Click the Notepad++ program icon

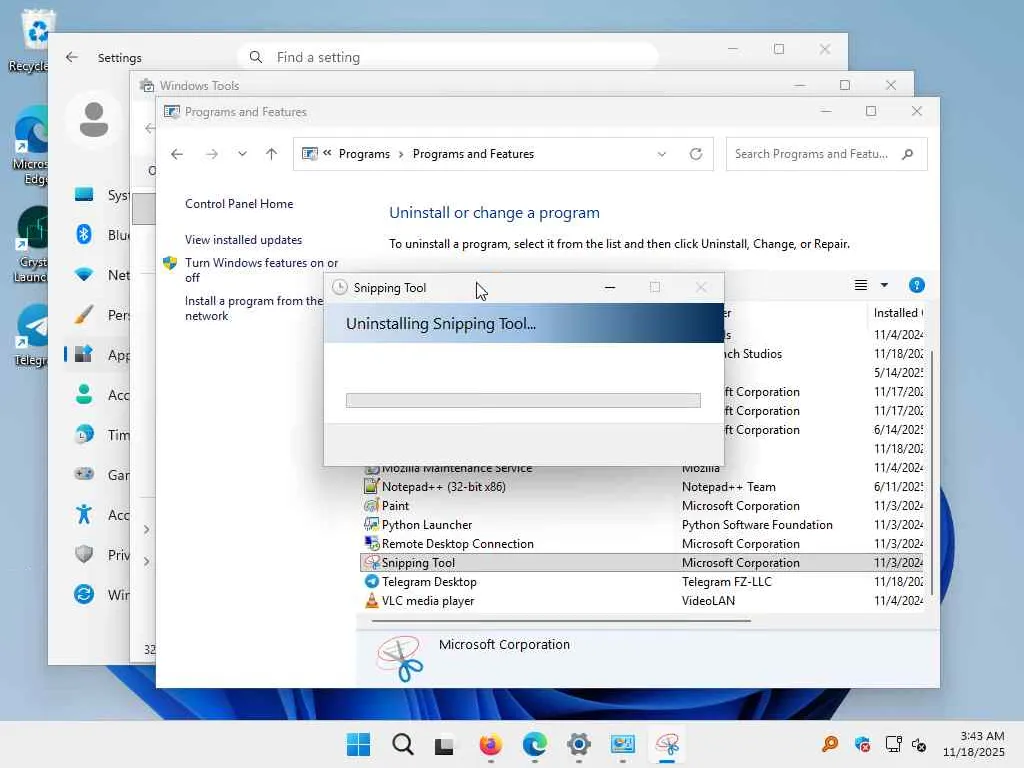(372, 486)
